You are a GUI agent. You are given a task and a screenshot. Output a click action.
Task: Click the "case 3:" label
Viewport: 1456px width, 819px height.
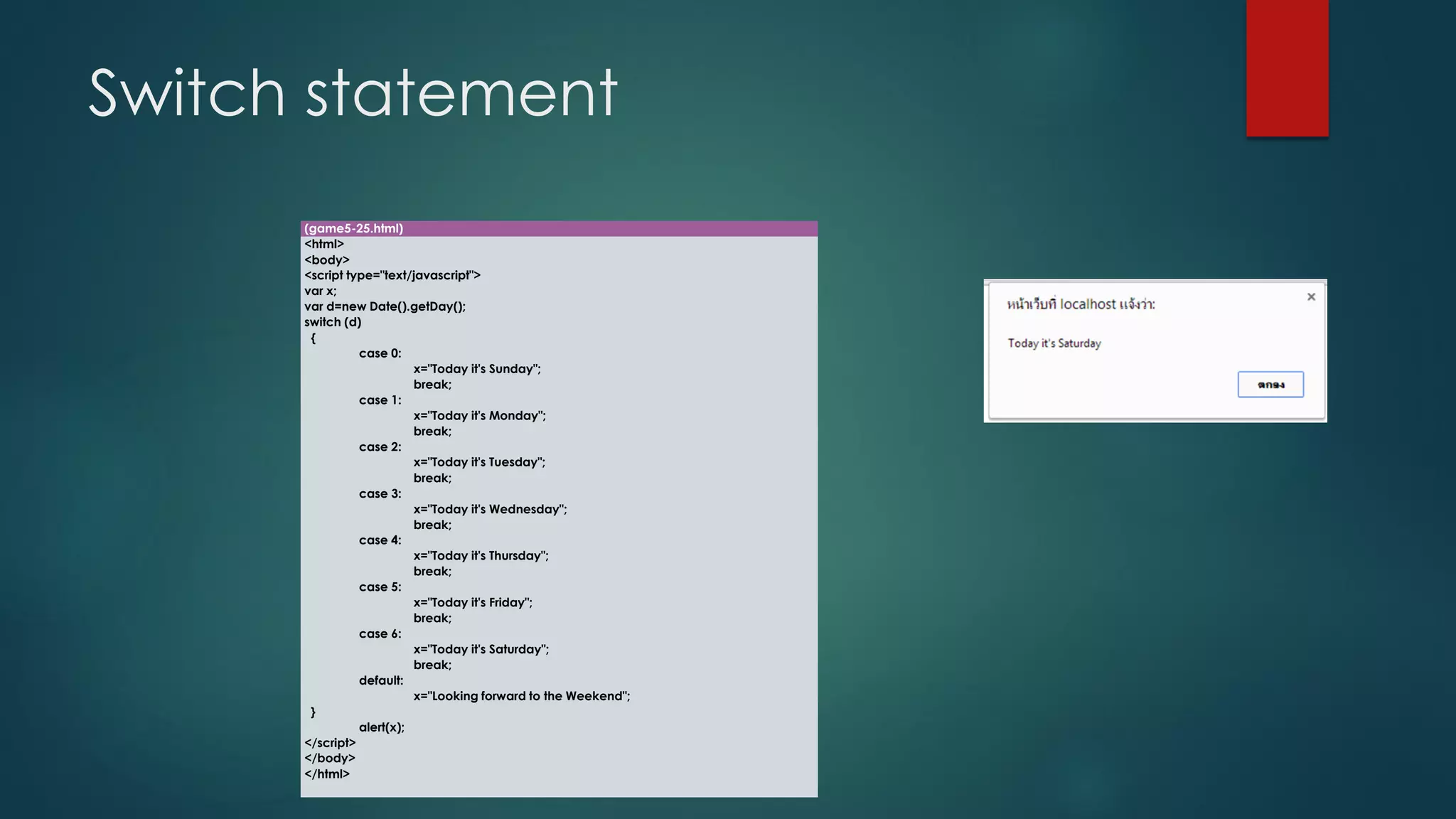pos(380,493)
